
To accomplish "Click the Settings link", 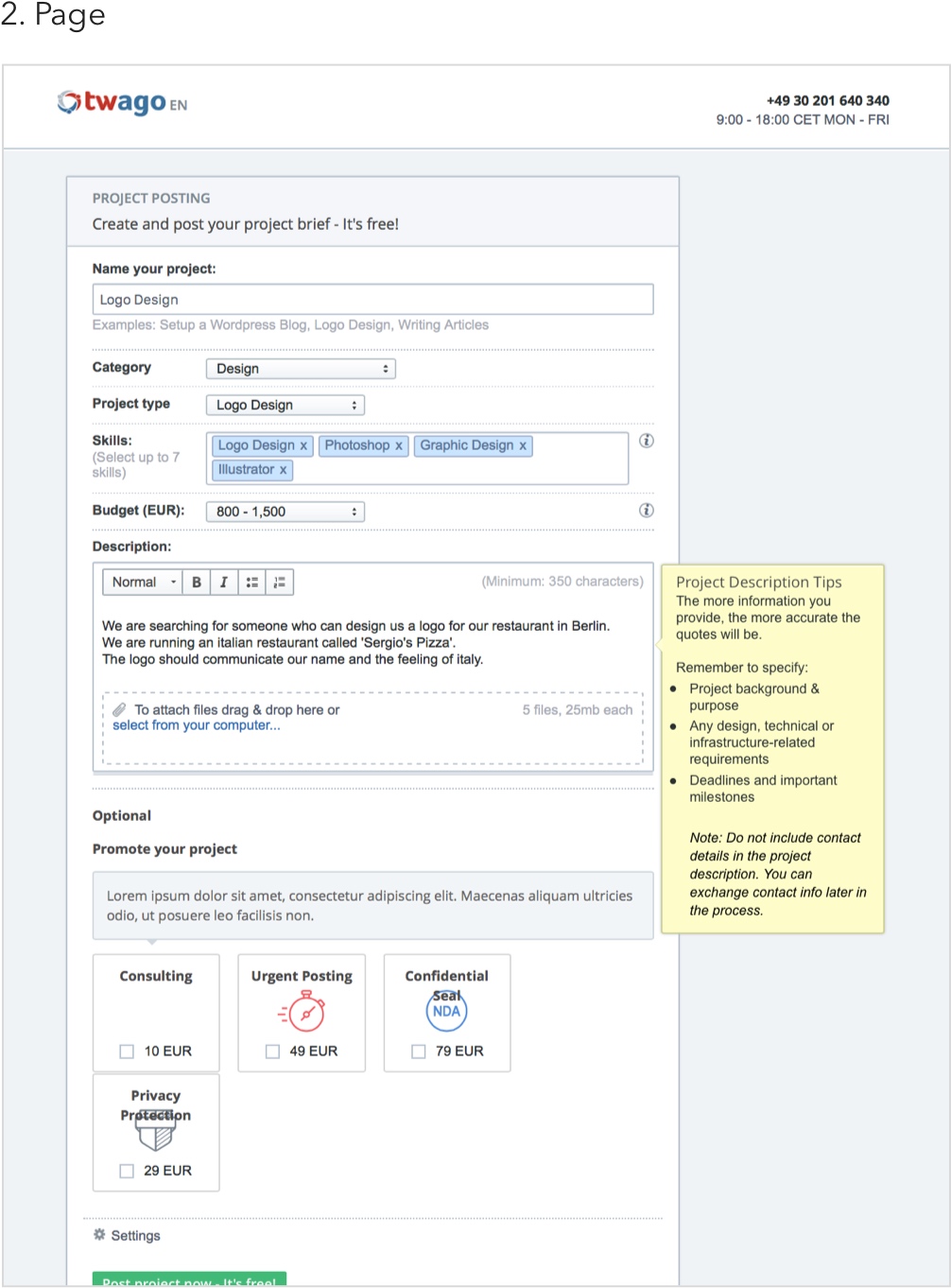I will coord(135,1236).
